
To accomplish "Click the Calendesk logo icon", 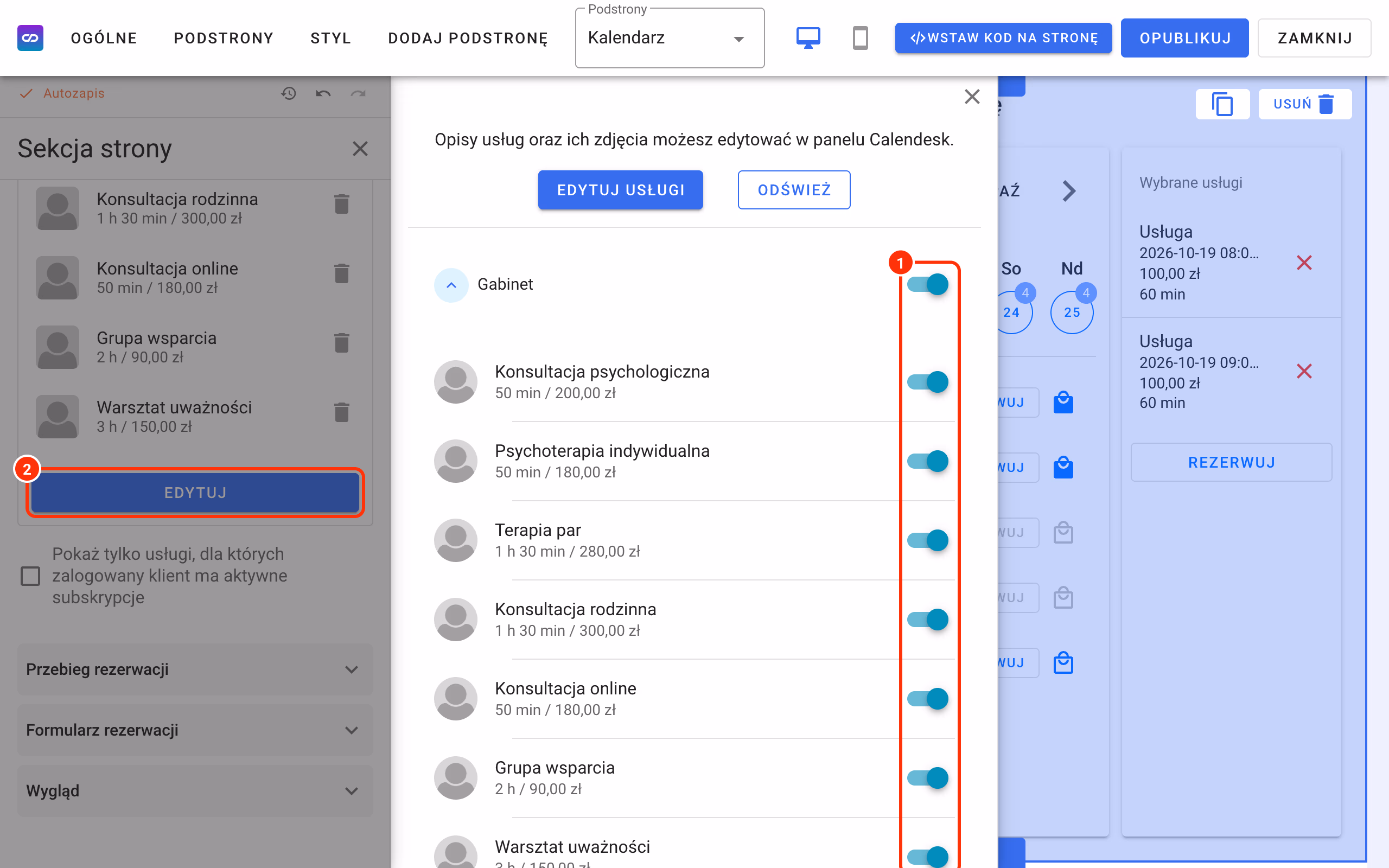I will click(30, 38).
